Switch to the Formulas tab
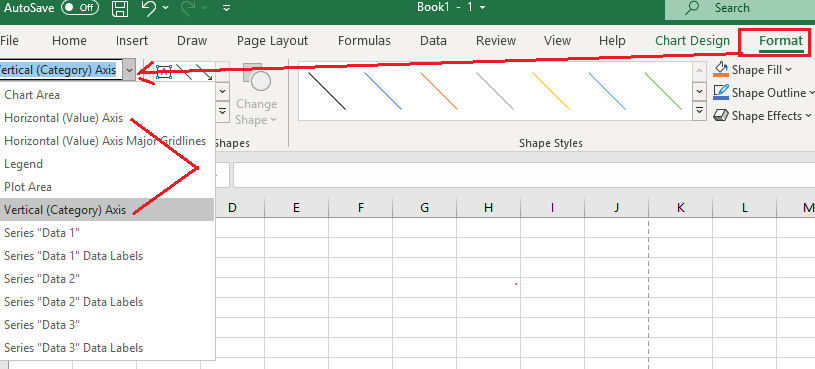The width and height of the screenshot is (815, 369). (364, 41)
